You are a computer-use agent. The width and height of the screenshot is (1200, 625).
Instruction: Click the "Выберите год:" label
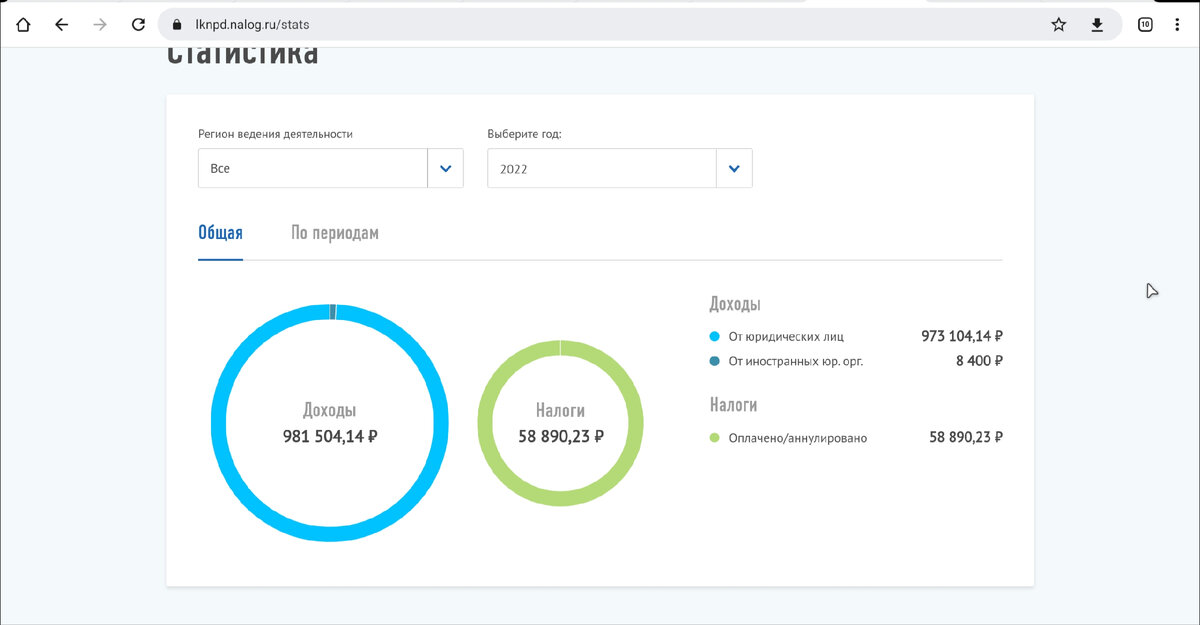(x=525, y=134)
